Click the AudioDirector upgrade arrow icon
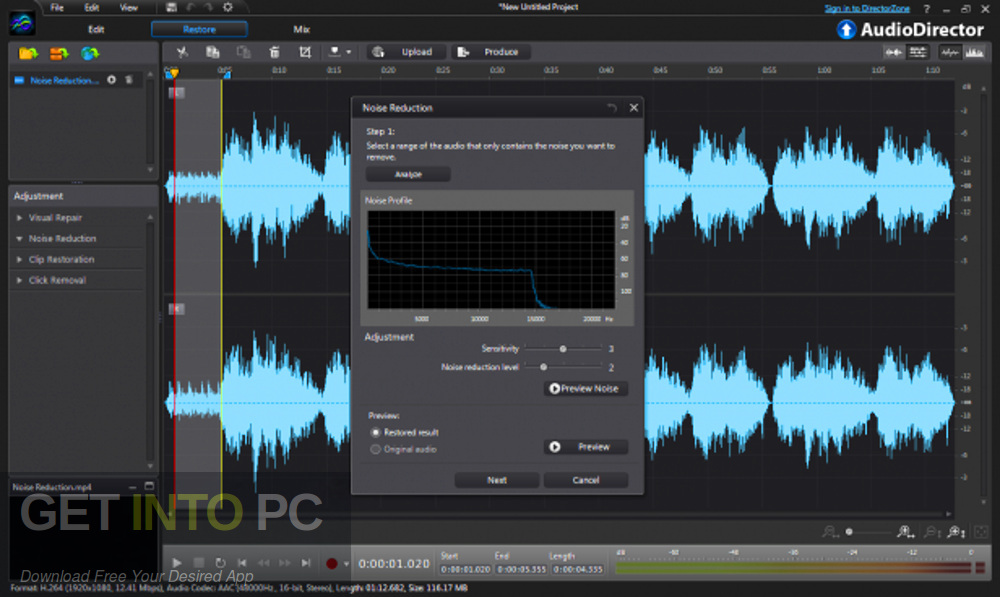1000x597 pixels. [846, 29]
